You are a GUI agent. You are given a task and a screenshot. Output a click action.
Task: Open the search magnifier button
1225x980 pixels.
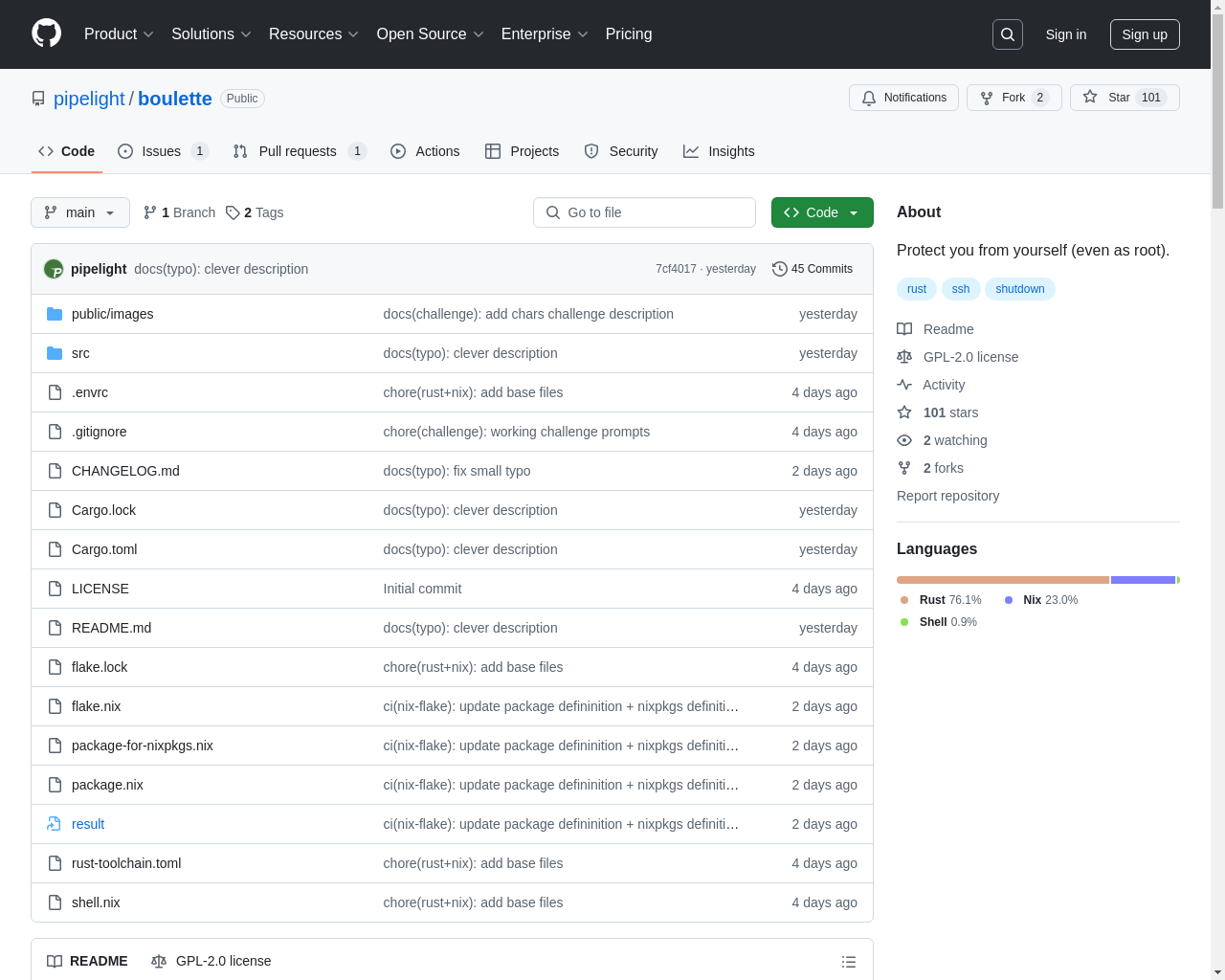(x=1008, y=34)
